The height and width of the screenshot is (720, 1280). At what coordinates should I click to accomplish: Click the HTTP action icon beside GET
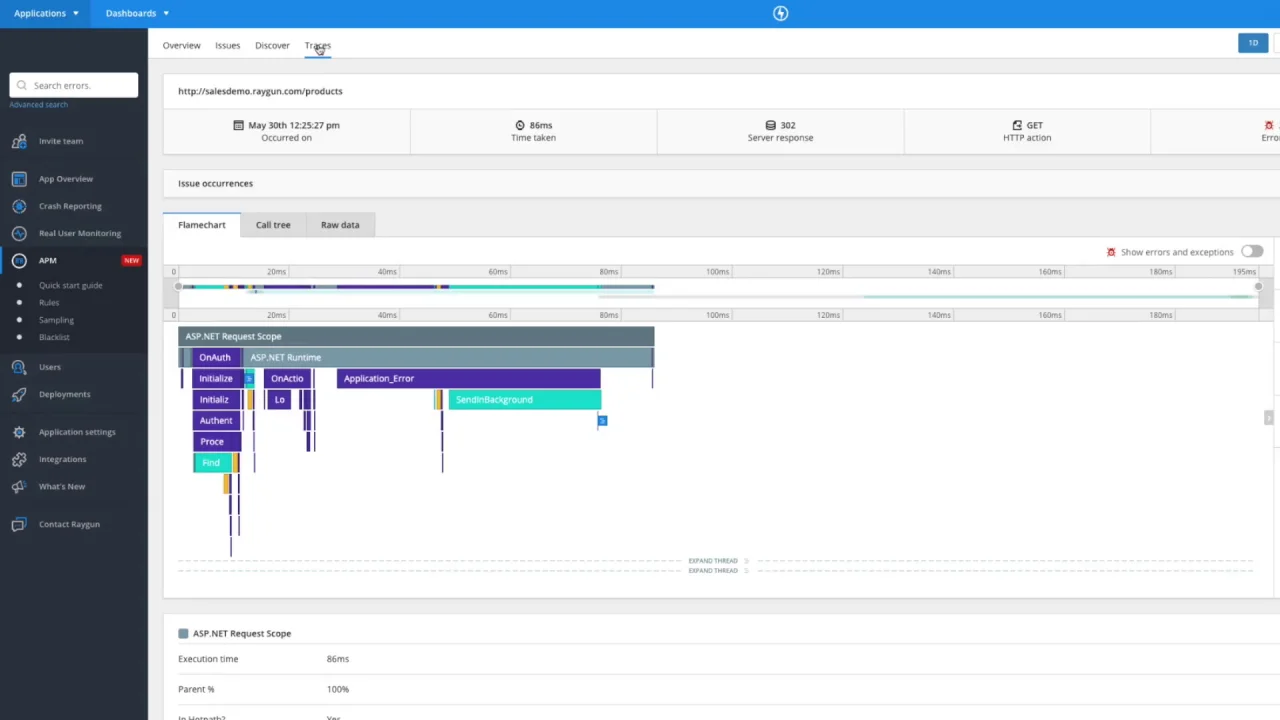[1016, 125]
